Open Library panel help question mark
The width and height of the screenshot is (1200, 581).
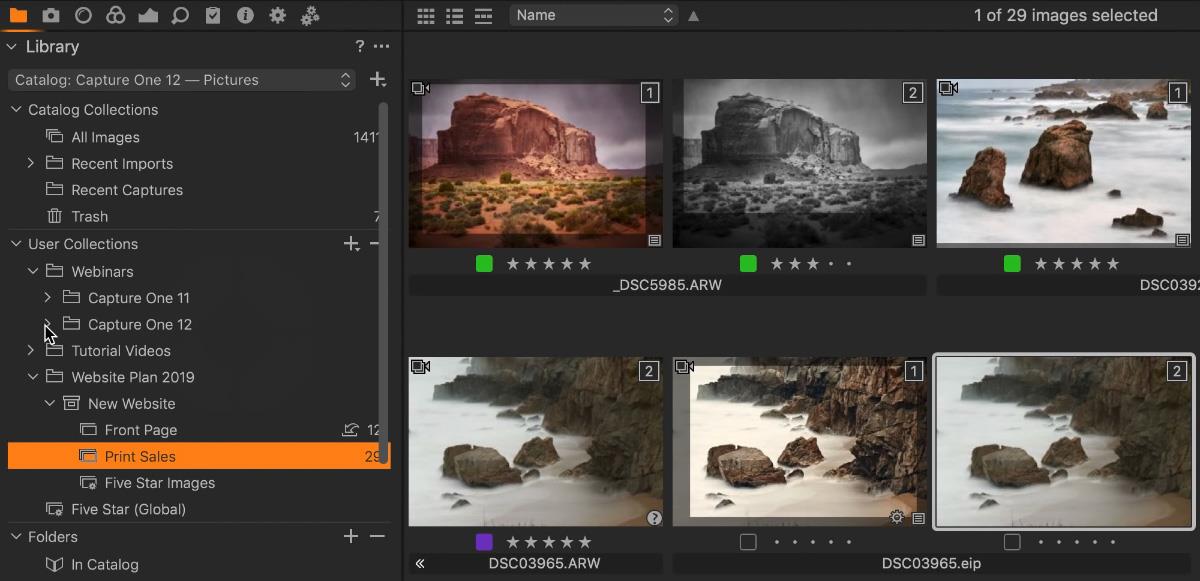360,47
